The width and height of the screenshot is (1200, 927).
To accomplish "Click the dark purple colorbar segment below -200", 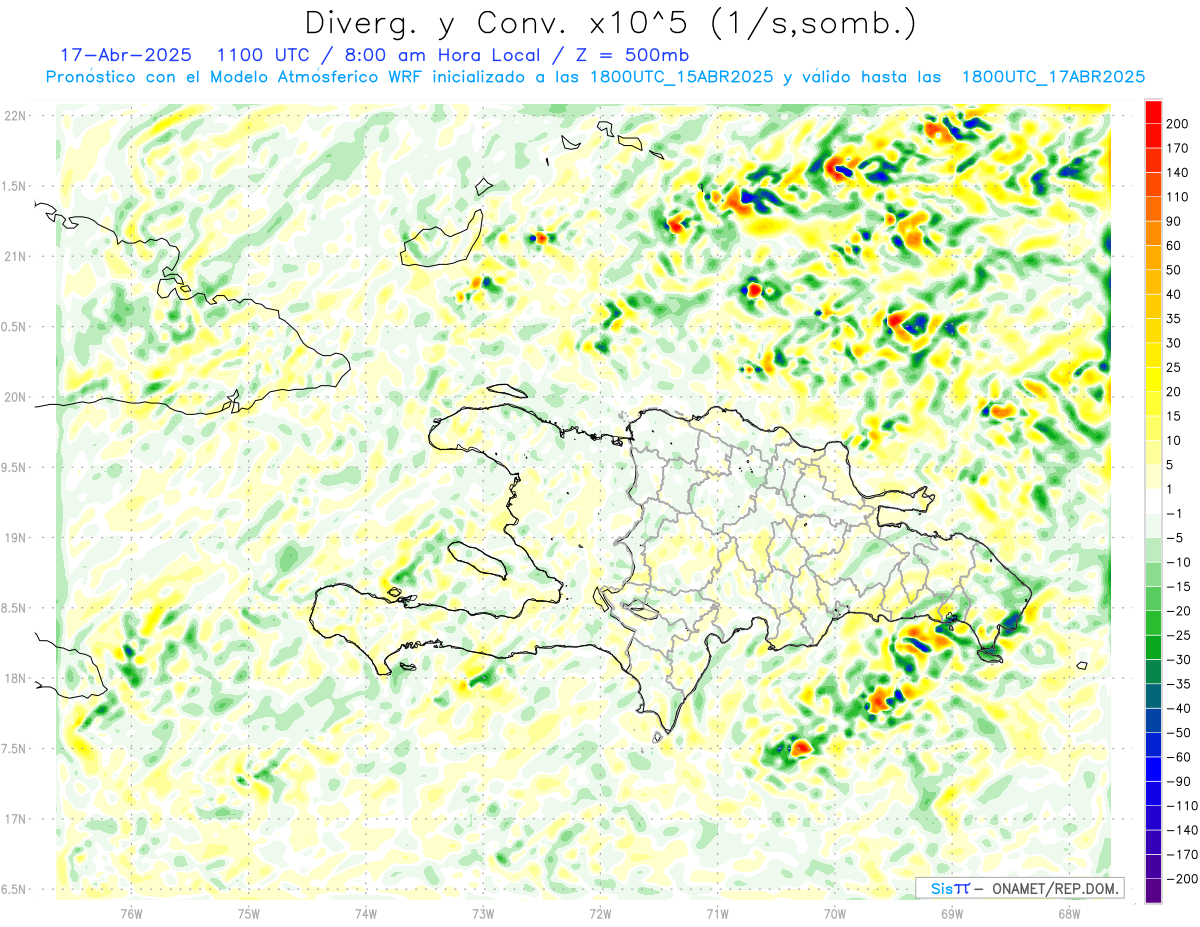I will pyautogui.click(x=1153, y=891).
